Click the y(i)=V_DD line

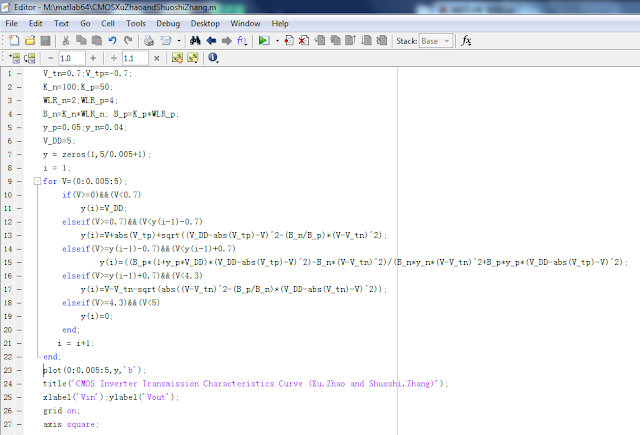[104, 208]
